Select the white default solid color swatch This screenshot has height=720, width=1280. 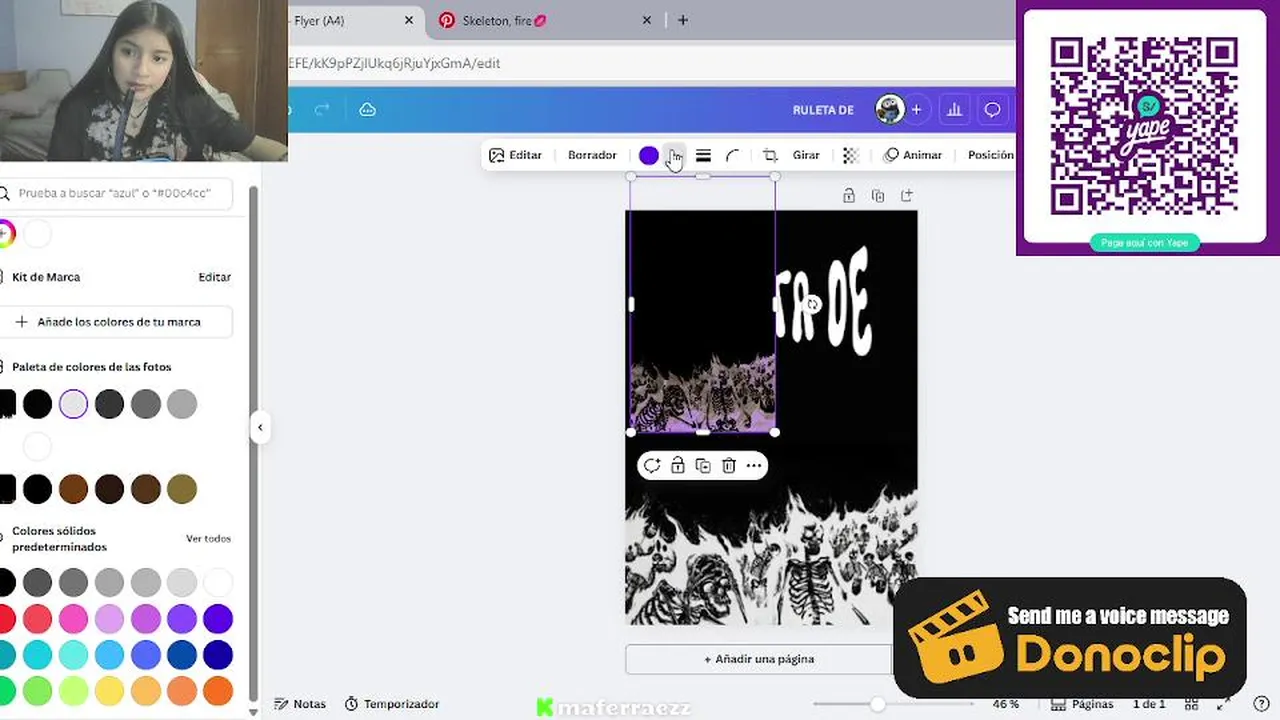coord(218,582)
